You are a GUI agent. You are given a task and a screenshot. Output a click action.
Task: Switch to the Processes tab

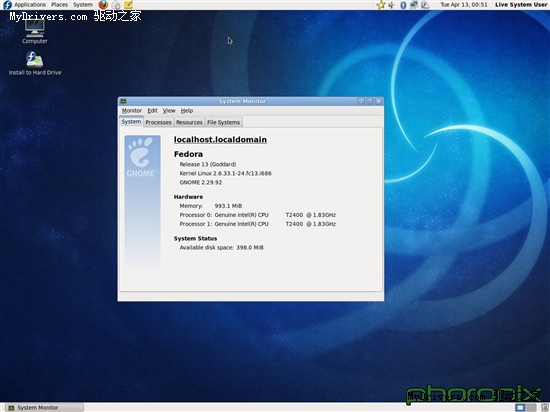coord(159,122)
